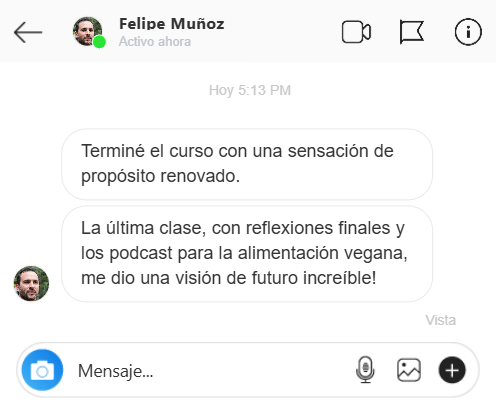Start a video call with Felipe Muñoz
The image size is (496, 415).
tap(356, 32)
